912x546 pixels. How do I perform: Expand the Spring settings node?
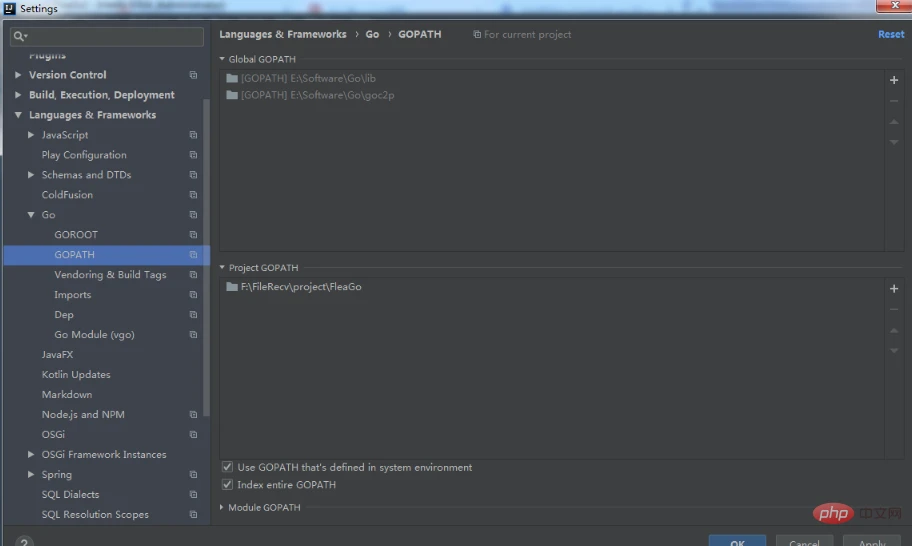click(31, 474)
